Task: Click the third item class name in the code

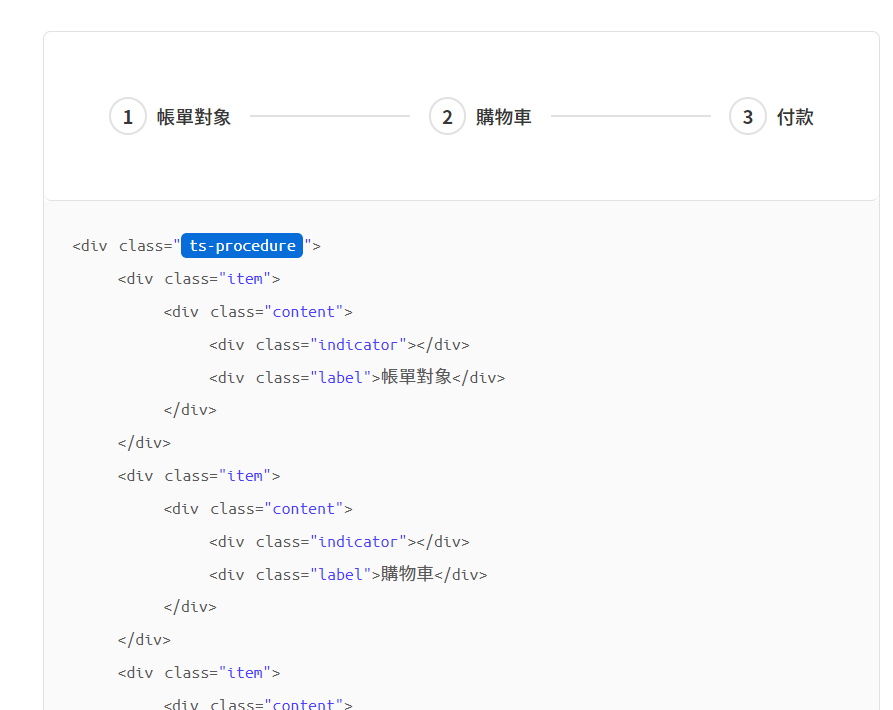Action: tap(245, 672)
